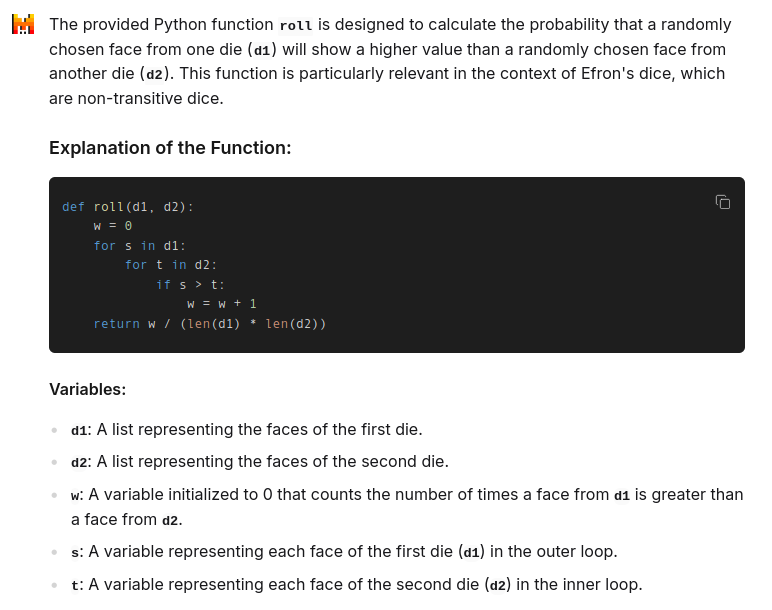Click the 'return w / (len(d1) * len(d2))' line
The image size is (772, 610).
point(210,323)
